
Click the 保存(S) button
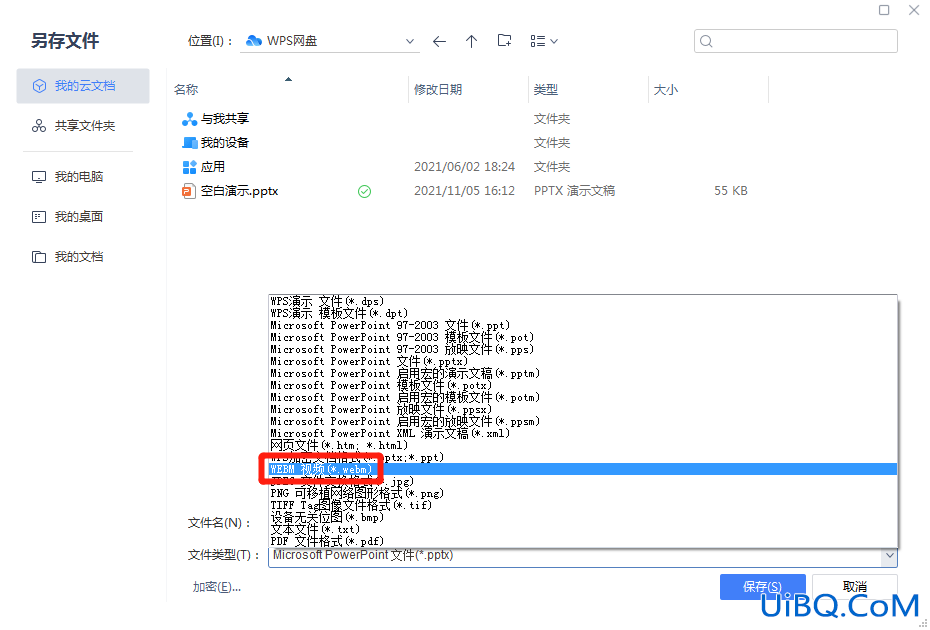[x=763, y=587]
